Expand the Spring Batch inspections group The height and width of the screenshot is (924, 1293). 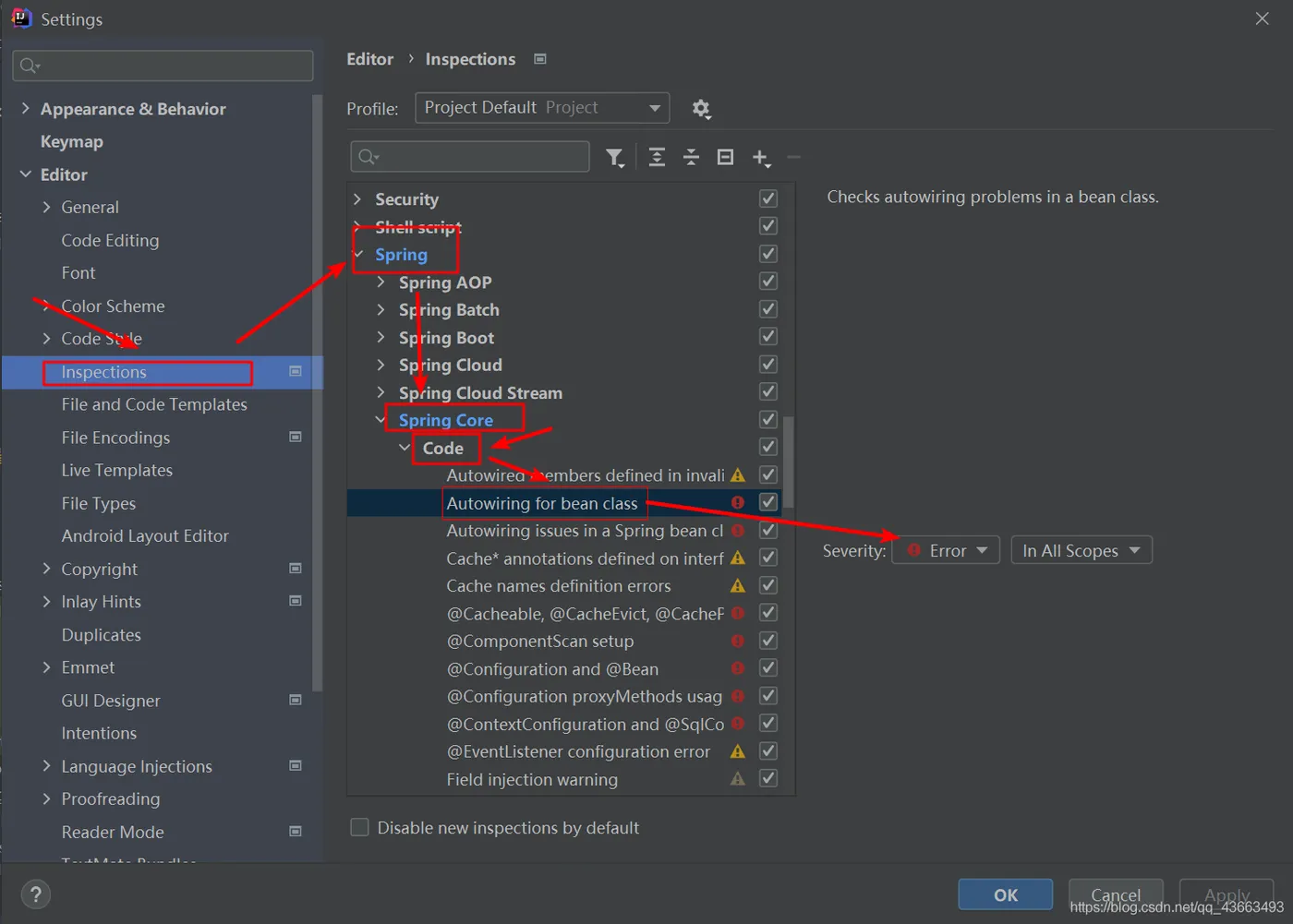381,309
